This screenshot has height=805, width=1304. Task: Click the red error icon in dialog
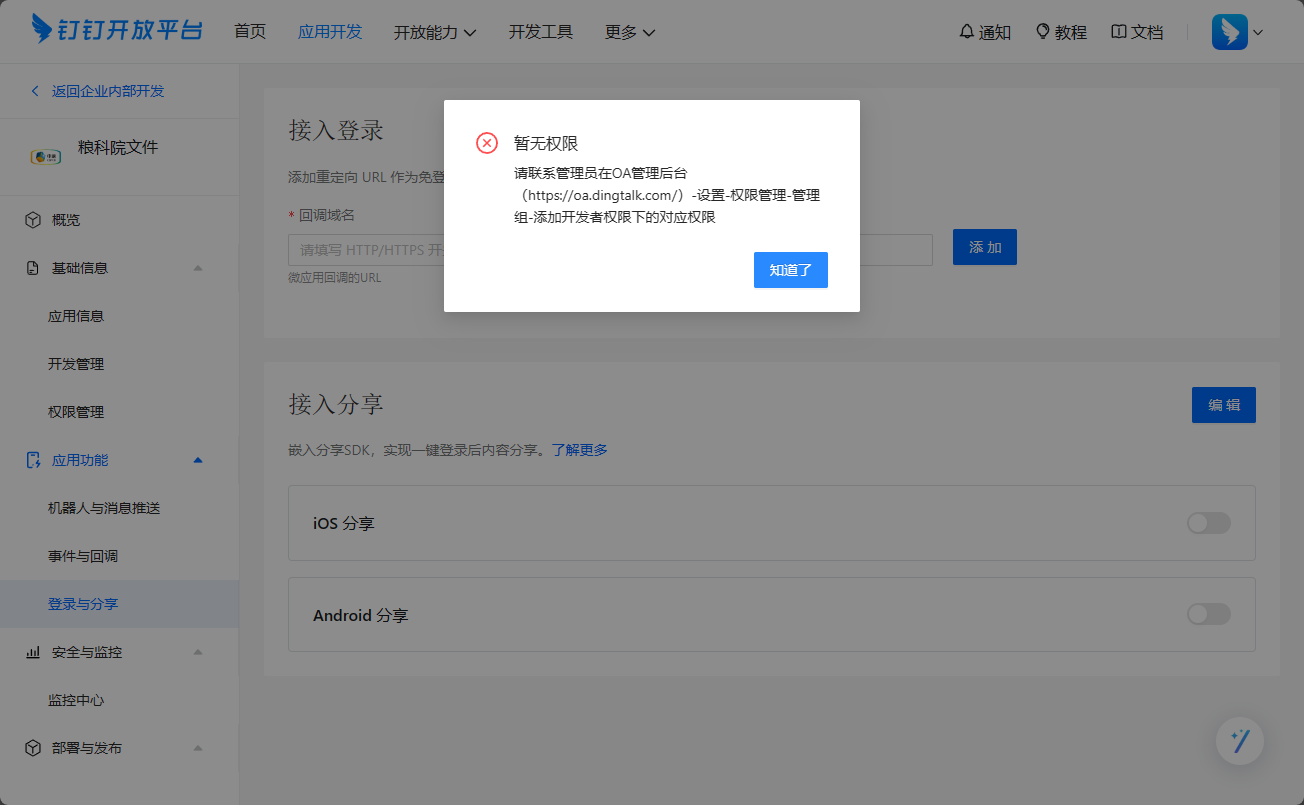click(487, 143)
